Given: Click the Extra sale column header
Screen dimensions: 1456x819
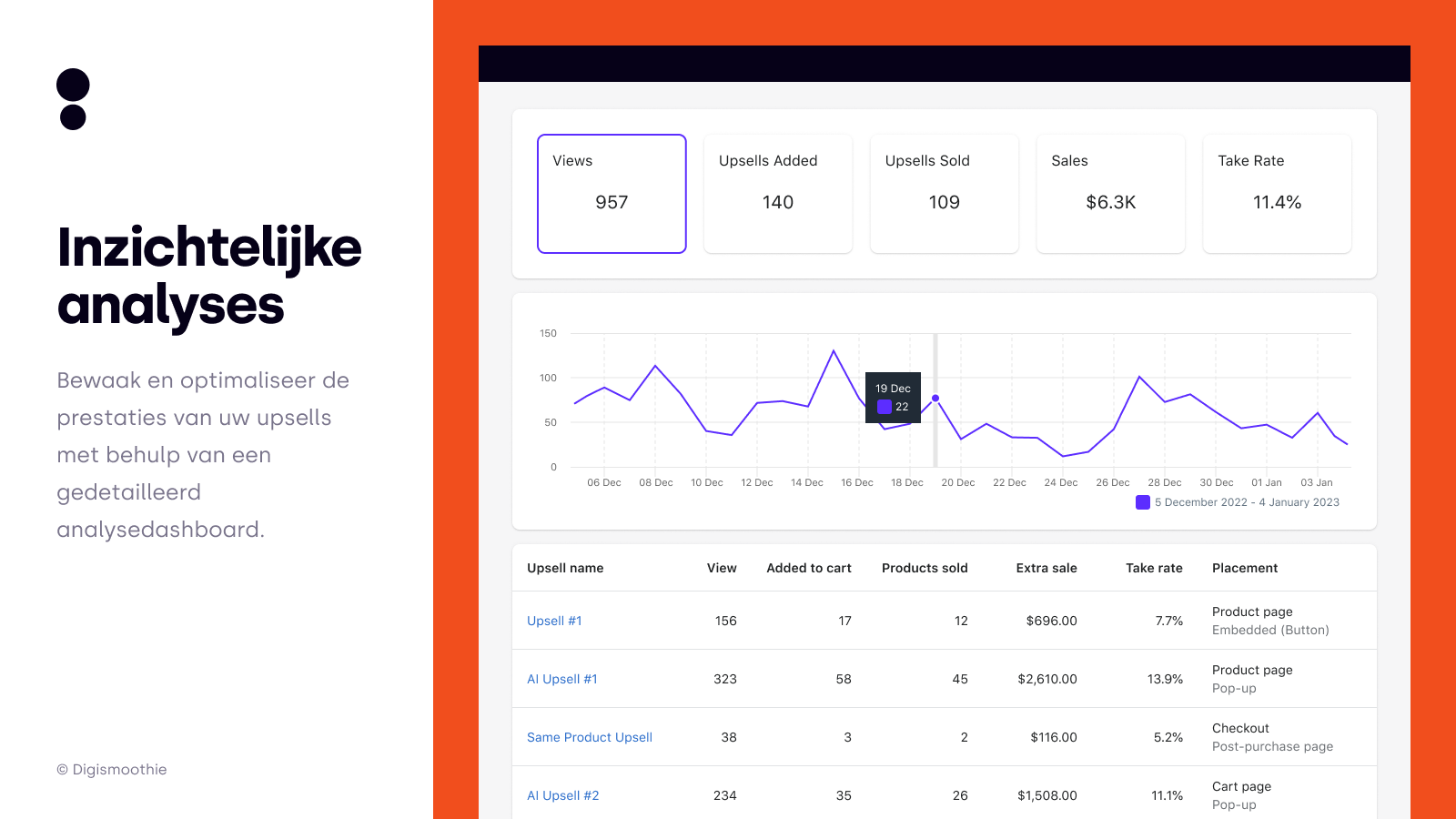Looking at the screenshot, I should pos(1046,568).
